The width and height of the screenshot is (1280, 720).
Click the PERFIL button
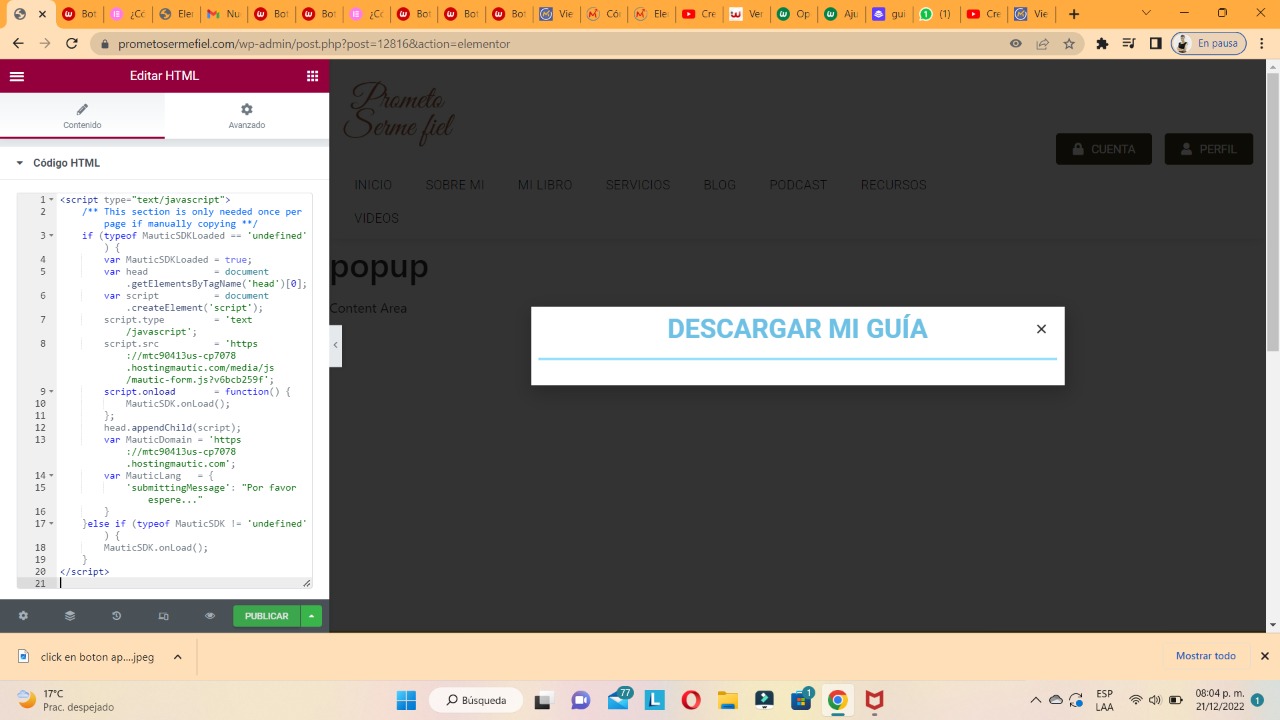[x=1209, y=149]
